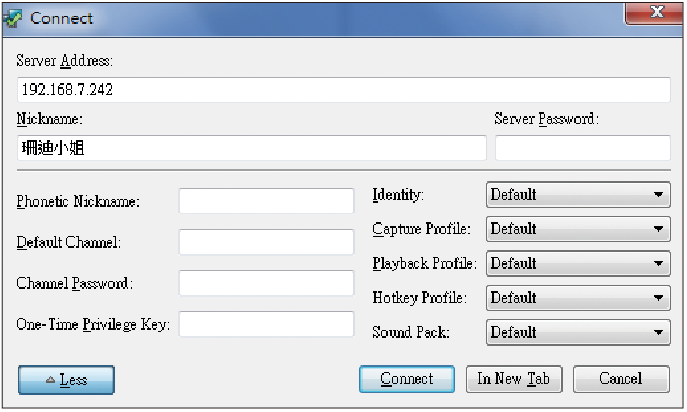
Task: Click the Default Channel input box
Action: (x=266, y=242)
